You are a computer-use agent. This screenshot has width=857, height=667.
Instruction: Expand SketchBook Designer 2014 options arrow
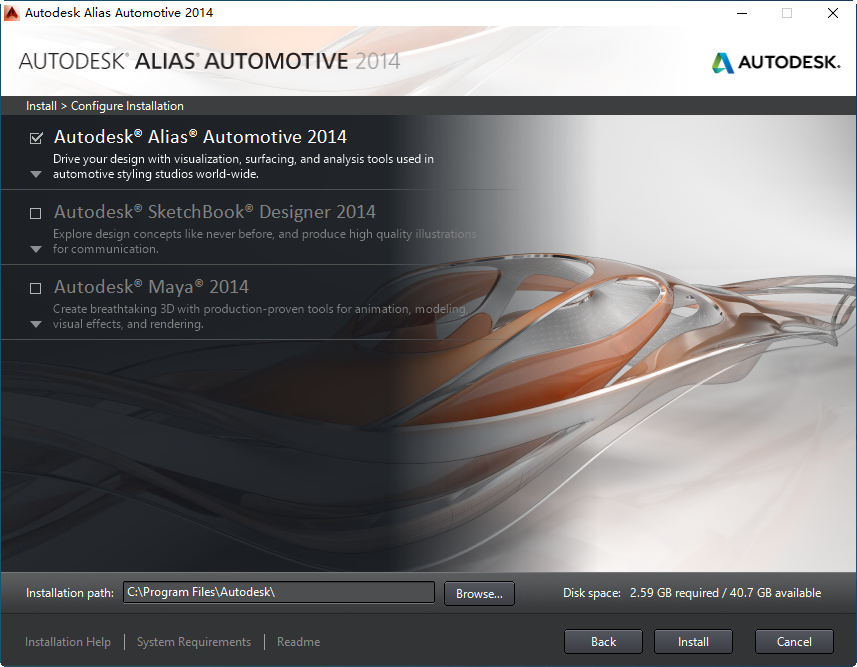tap(36, 249)
